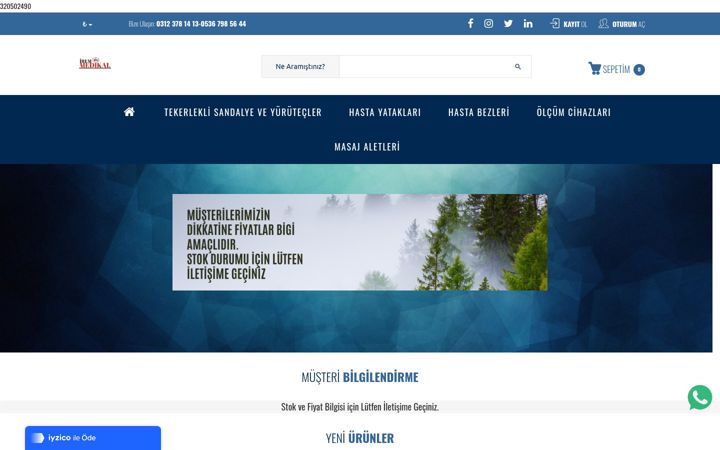Open the Twitter profile icon
This screenshot has width=720, height=450.
point(508,23)
